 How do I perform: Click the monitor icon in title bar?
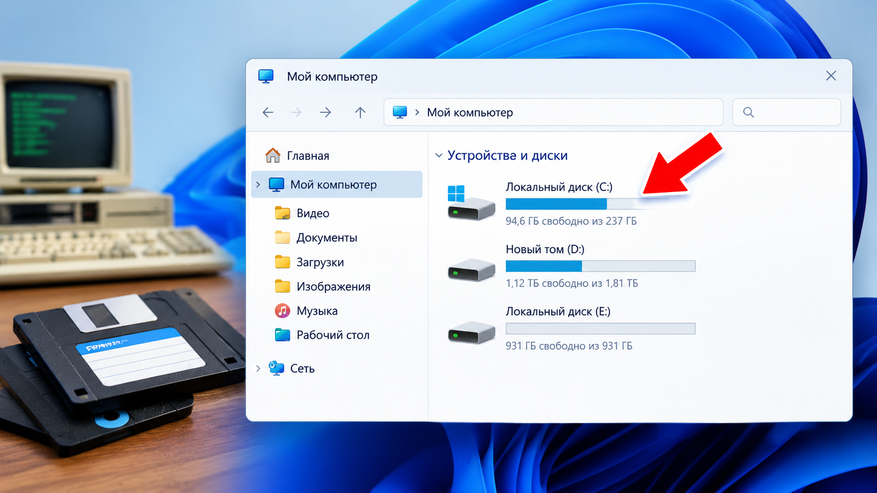coord(266,76)
